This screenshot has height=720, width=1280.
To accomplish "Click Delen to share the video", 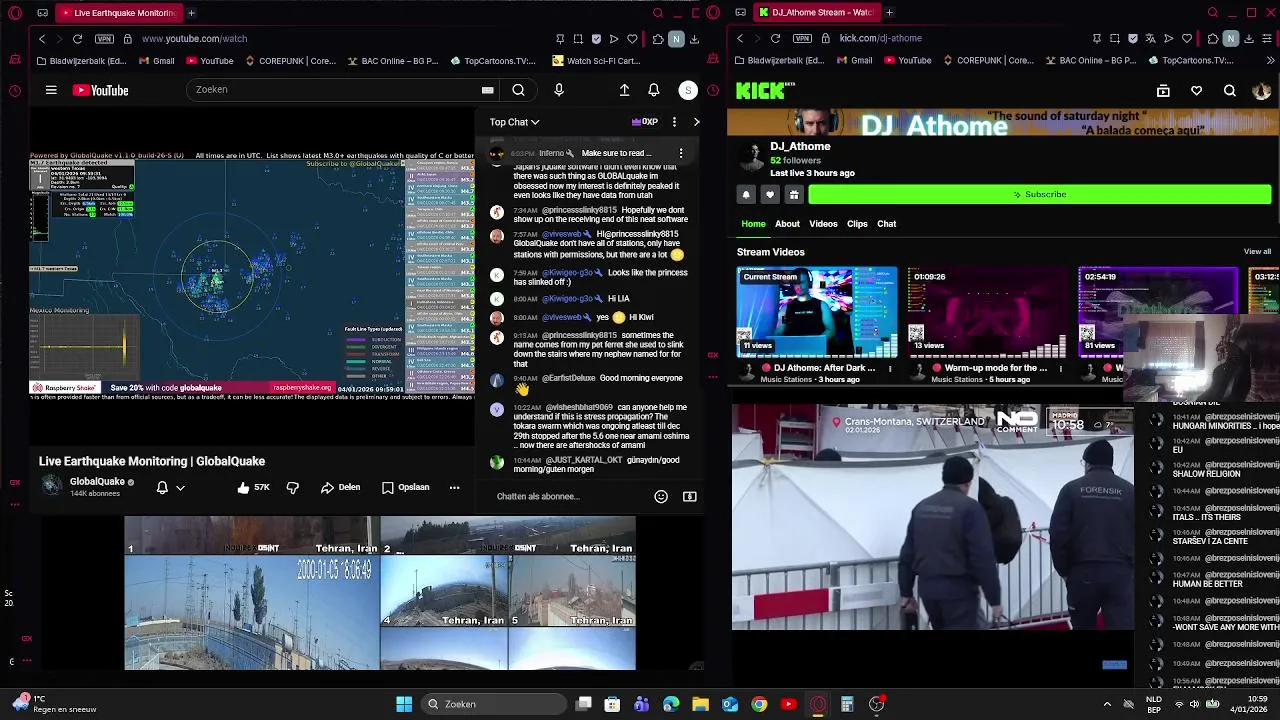I will click(x=340, y=487).
